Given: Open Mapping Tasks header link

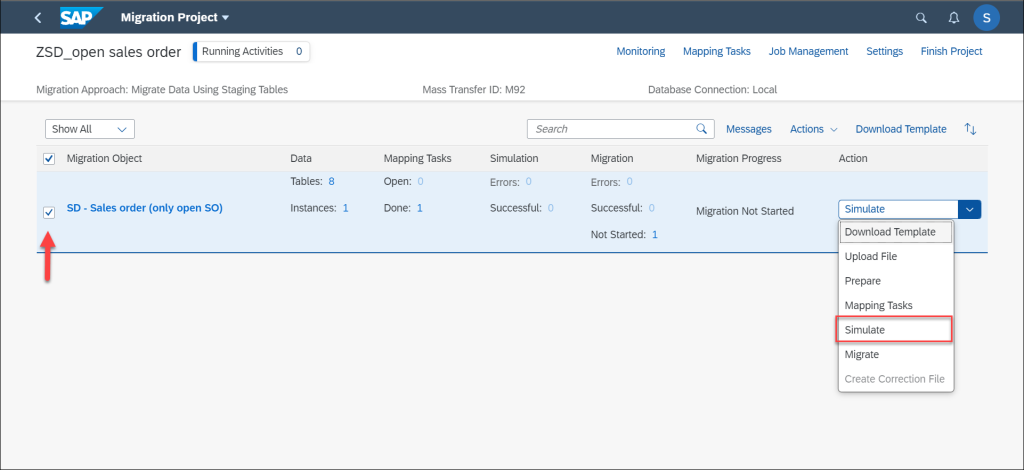Looking at the screenshot, I should click(x=716, y=51).
